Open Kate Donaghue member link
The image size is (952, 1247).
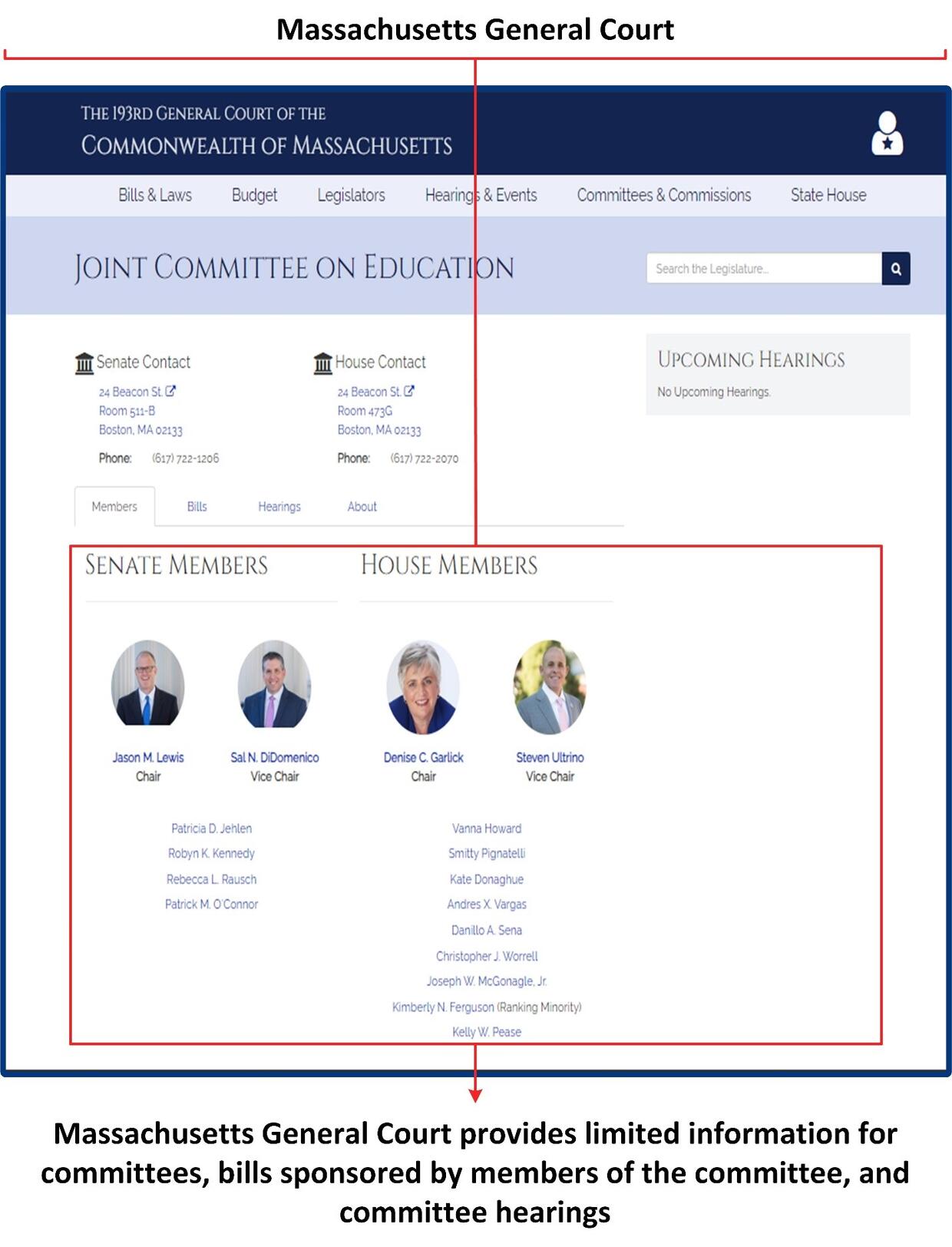coord(487,879)
